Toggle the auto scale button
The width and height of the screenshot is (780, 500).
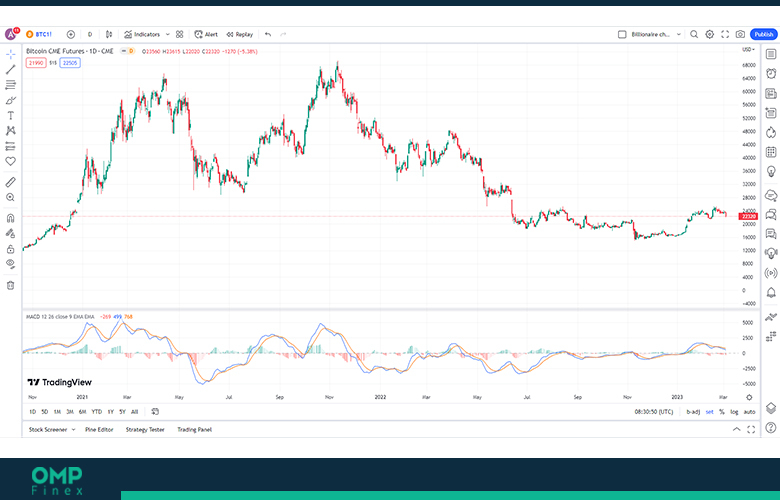click(749, 411)
